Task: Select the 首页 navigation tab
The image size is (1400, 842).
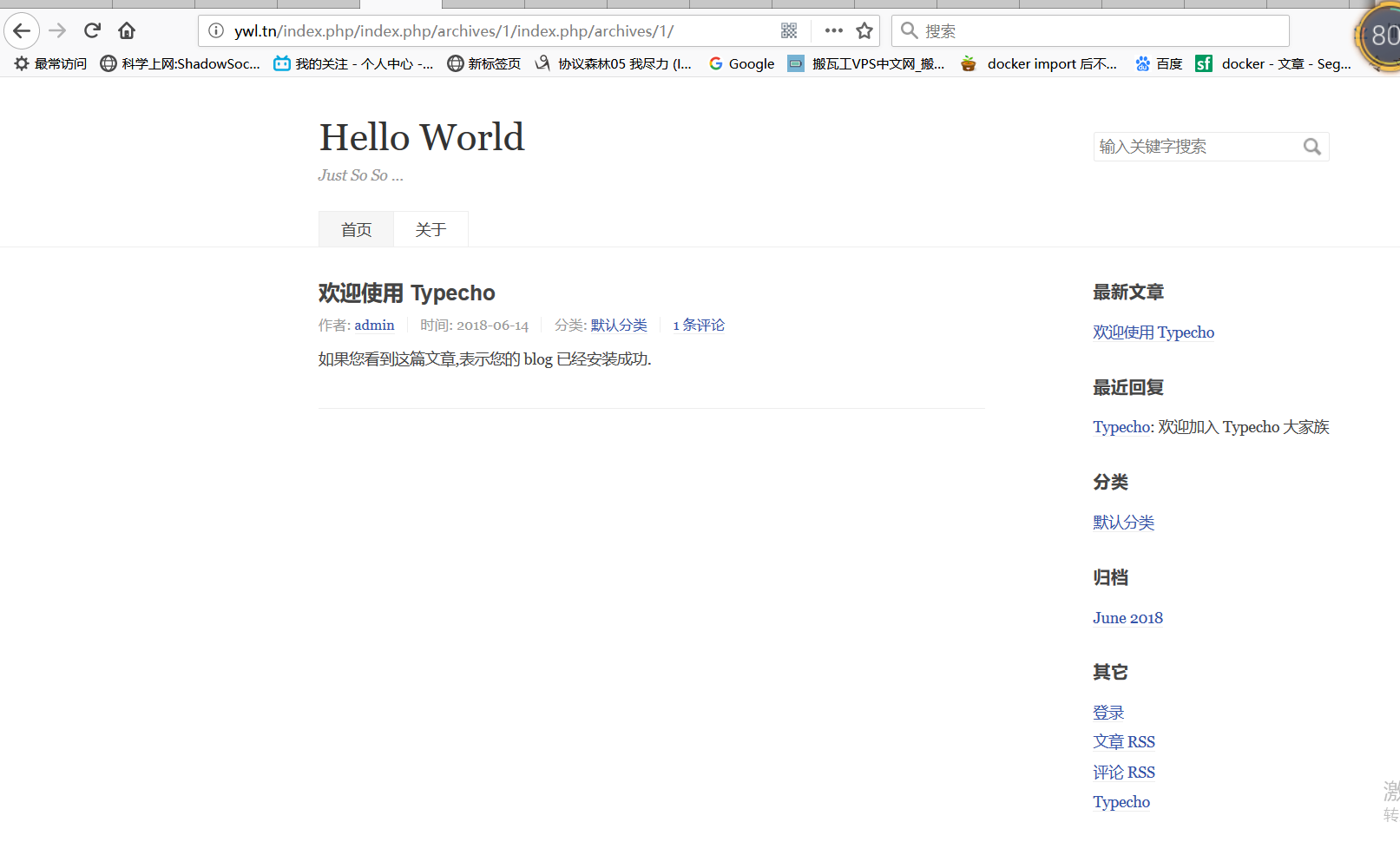Action: point(356,229)
